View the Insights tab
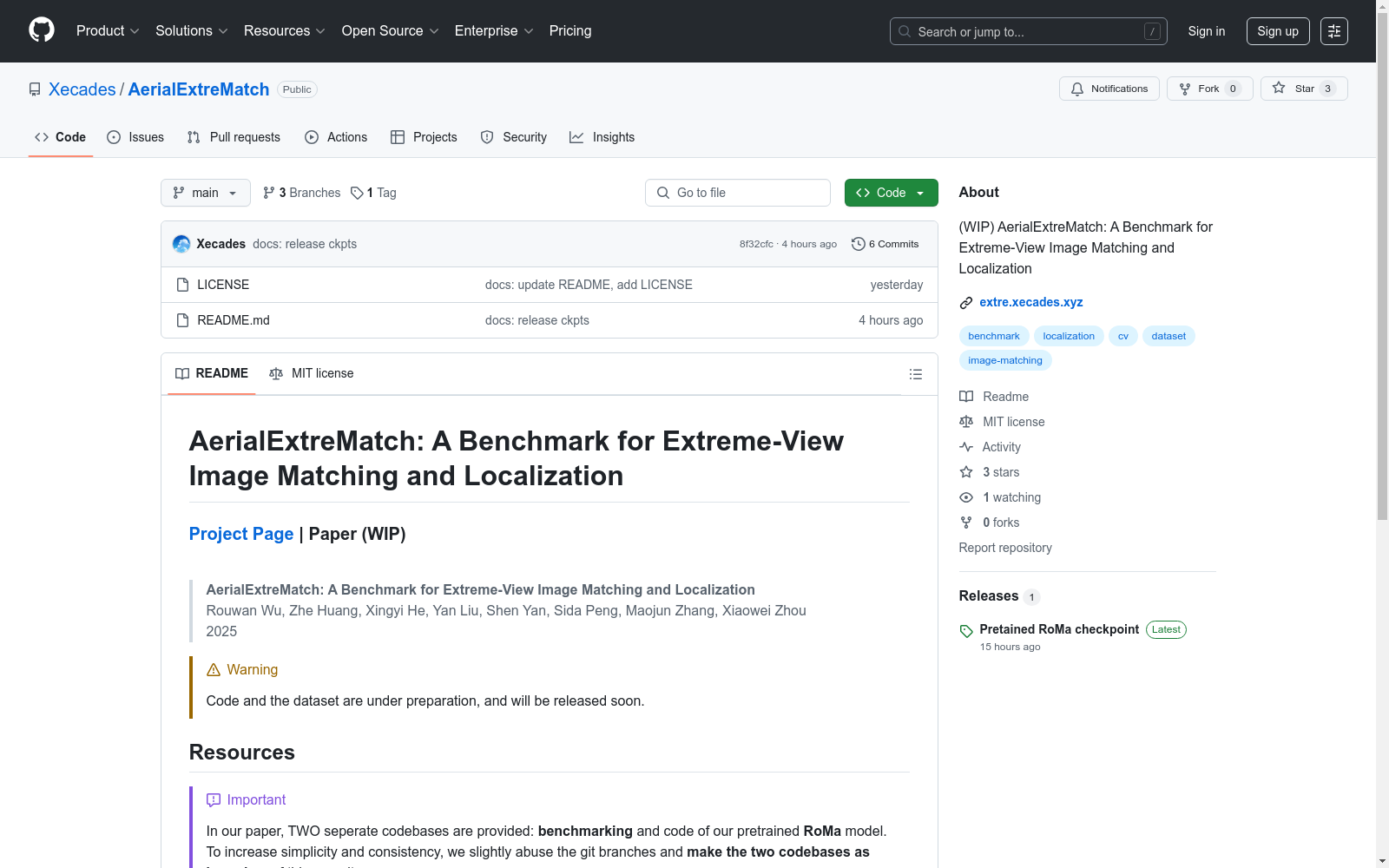 (602, 137)
